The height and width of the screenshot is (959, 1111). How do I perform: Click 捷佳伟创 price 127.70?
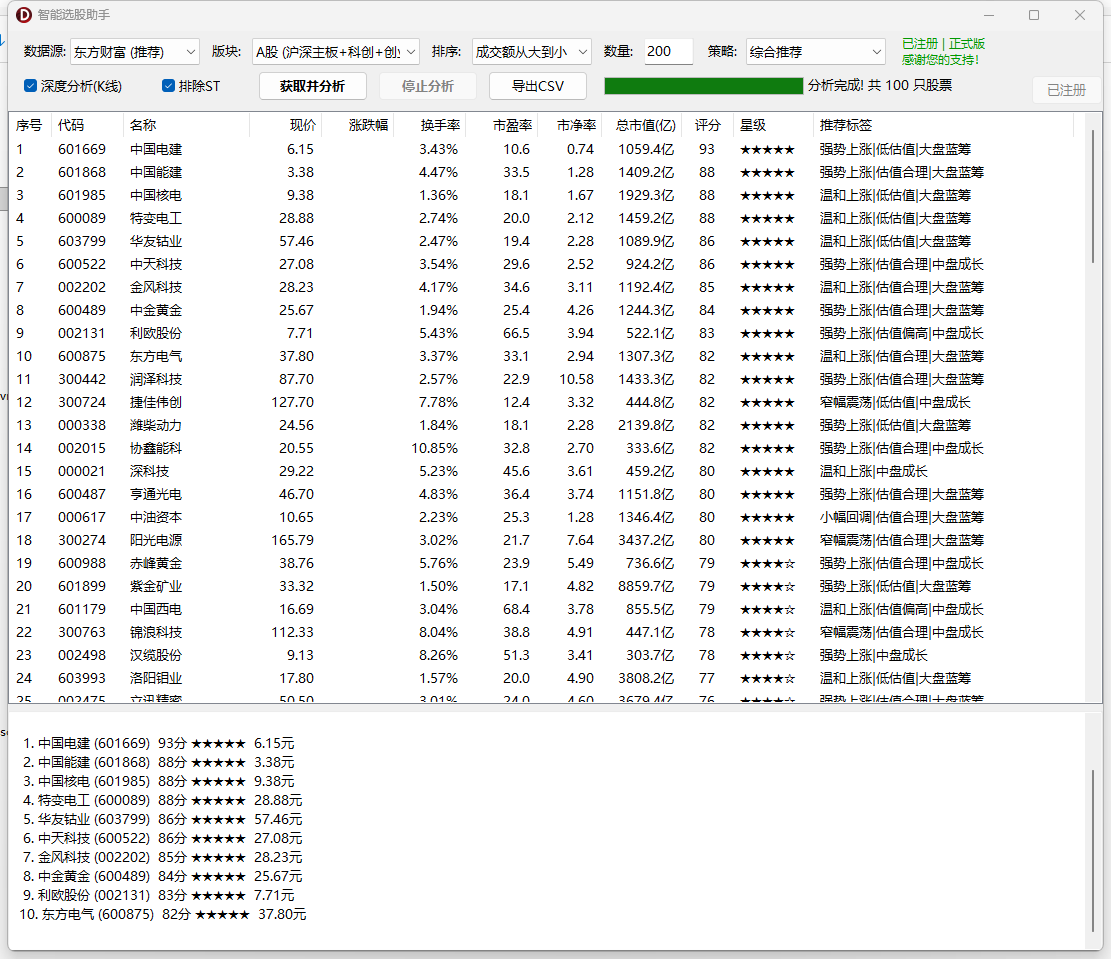(292, 403)
